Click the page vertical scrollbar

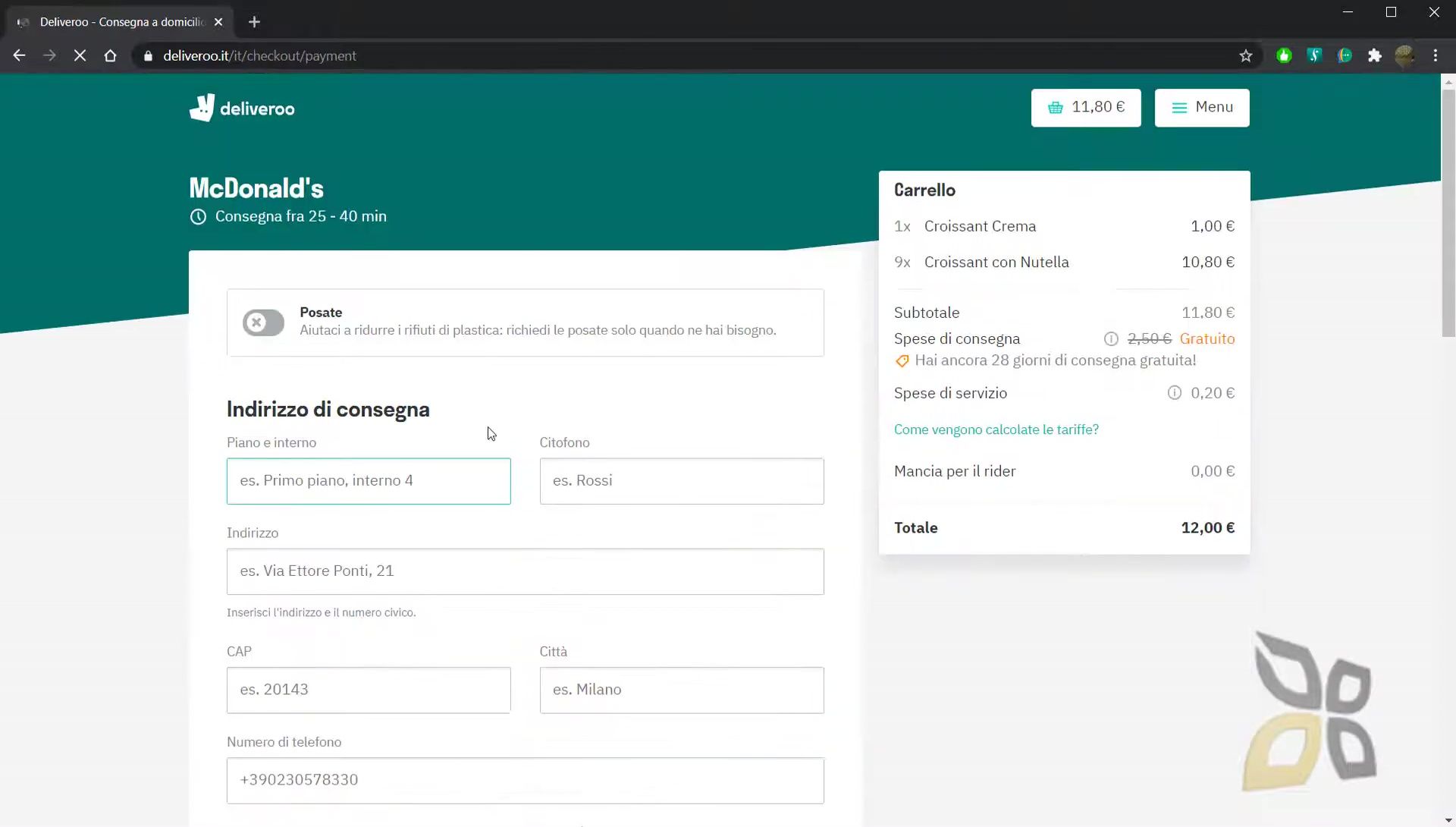[1448, 213]
